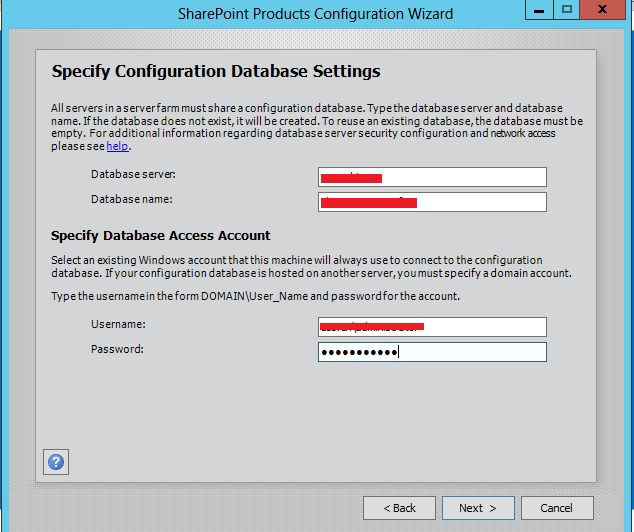Click the 'Specify Database Access Account' heading
The width and height of the screenshot is (634, 532).
161,236
